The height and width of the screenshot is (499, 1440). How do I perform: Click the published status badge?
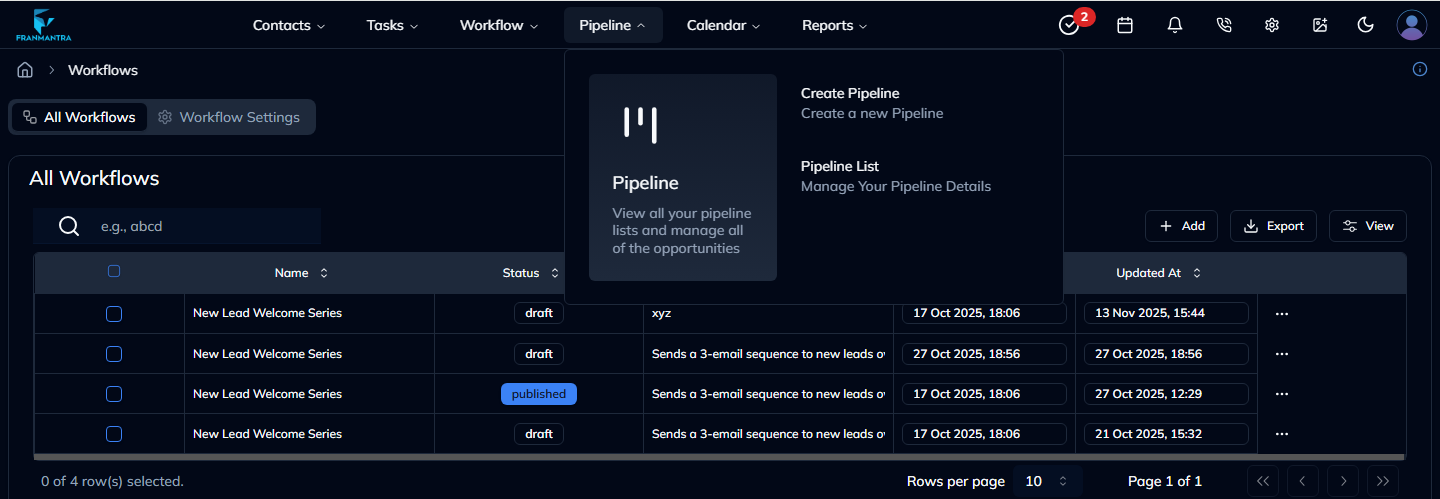tap(539, 394)
